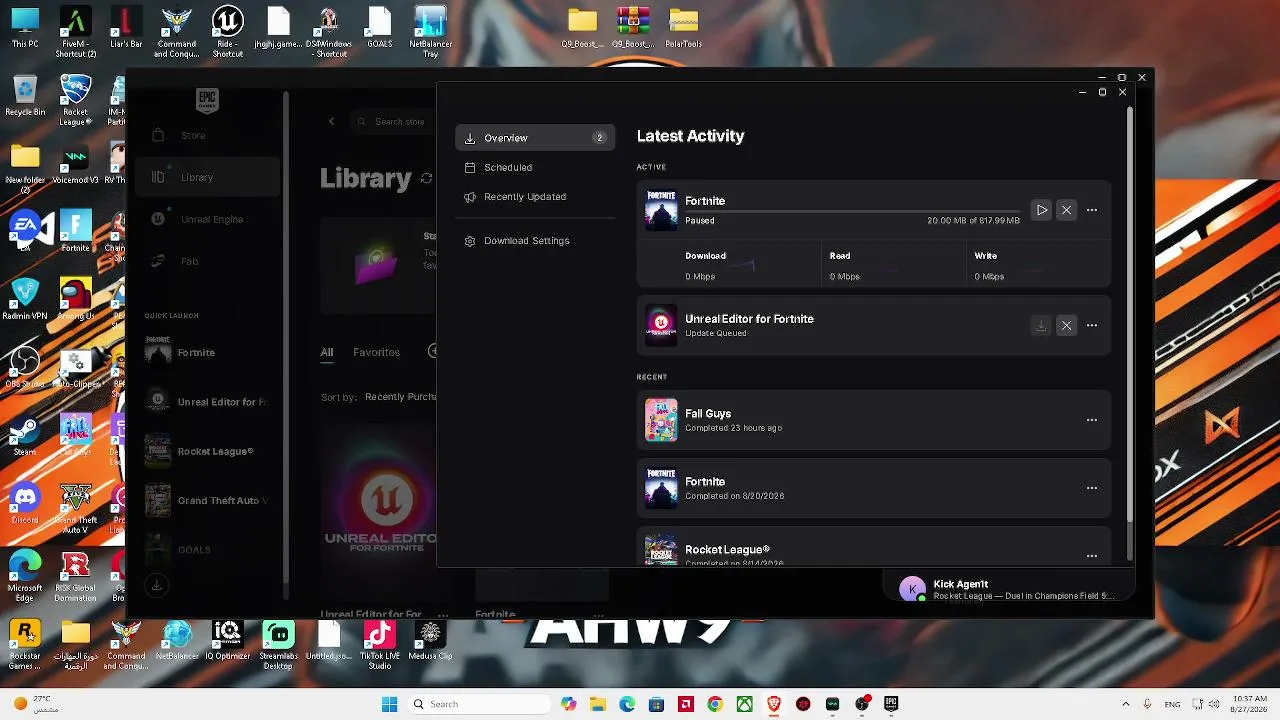Cancel the Fortnite download
This screenshot has height=720, width=1280.
click(1066, 210)
